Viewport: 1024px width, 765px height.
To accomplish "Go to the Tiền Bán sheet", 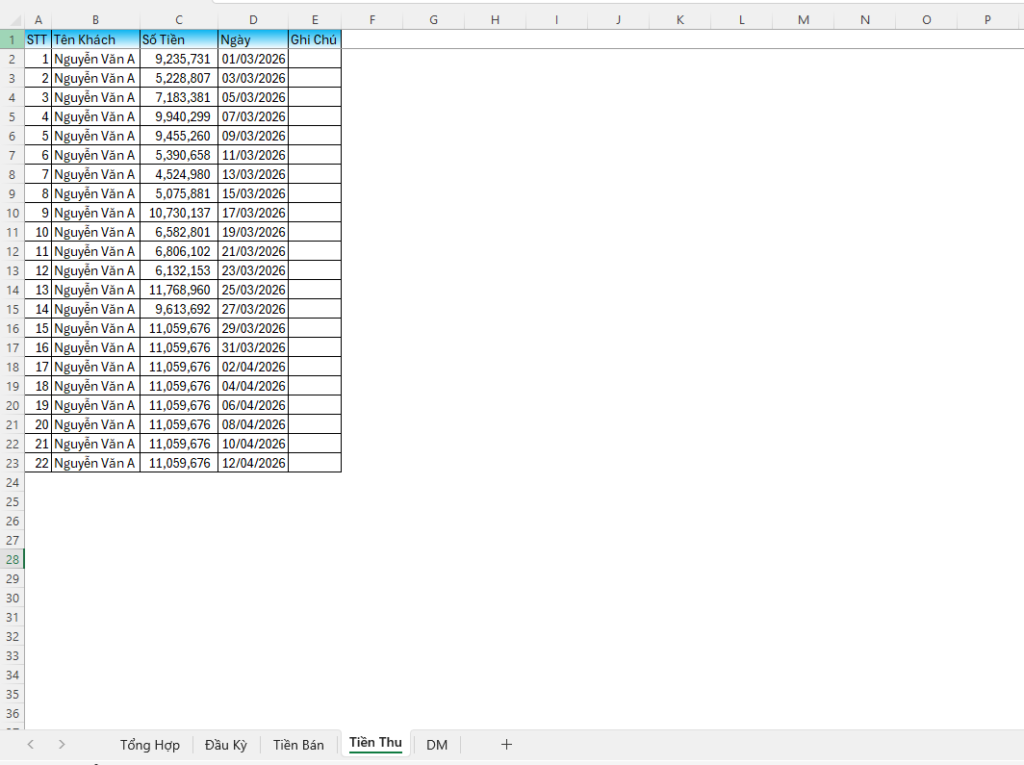I will point(299,745).
